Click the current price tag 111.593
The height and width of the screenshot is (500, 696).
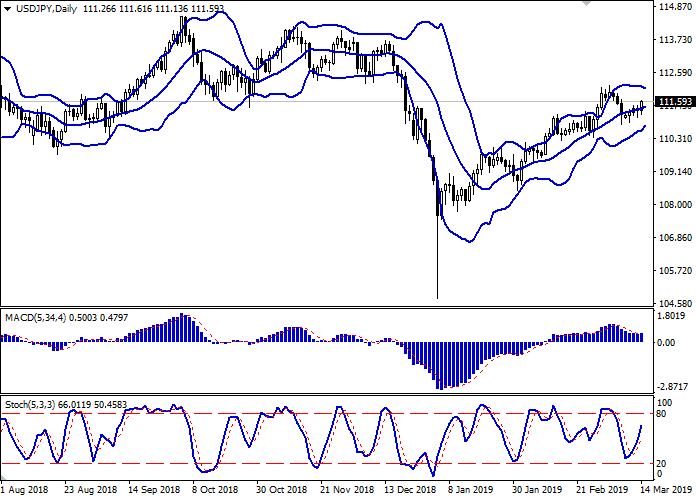[673, 102]
